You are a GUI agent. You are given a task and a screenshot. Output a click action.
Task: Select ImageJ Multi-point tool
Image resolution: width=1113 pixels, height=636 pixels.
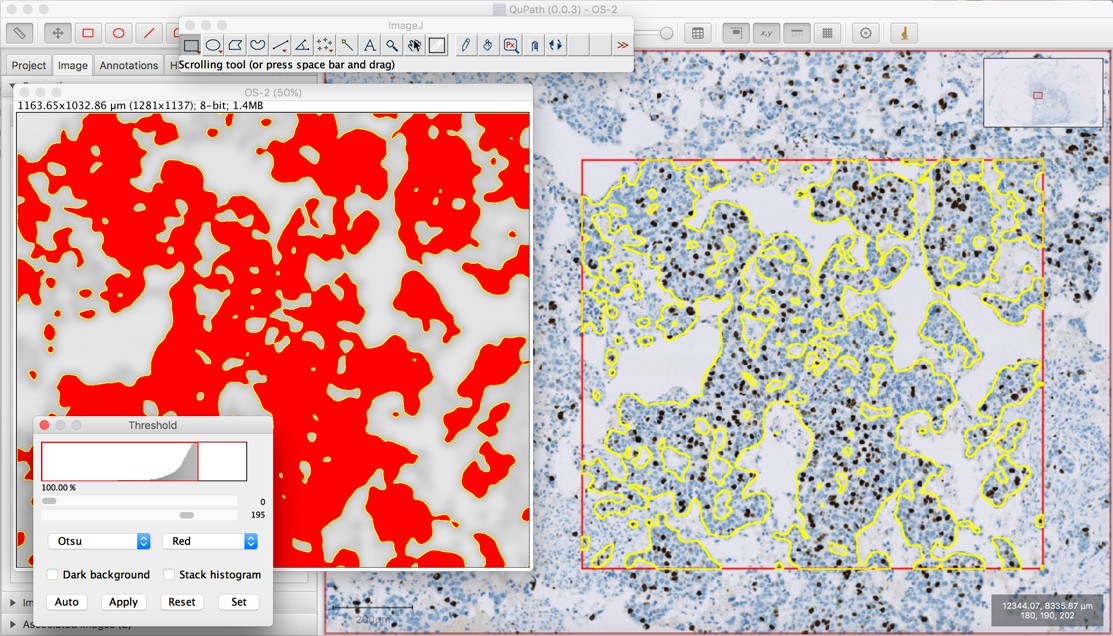point(325,45)
